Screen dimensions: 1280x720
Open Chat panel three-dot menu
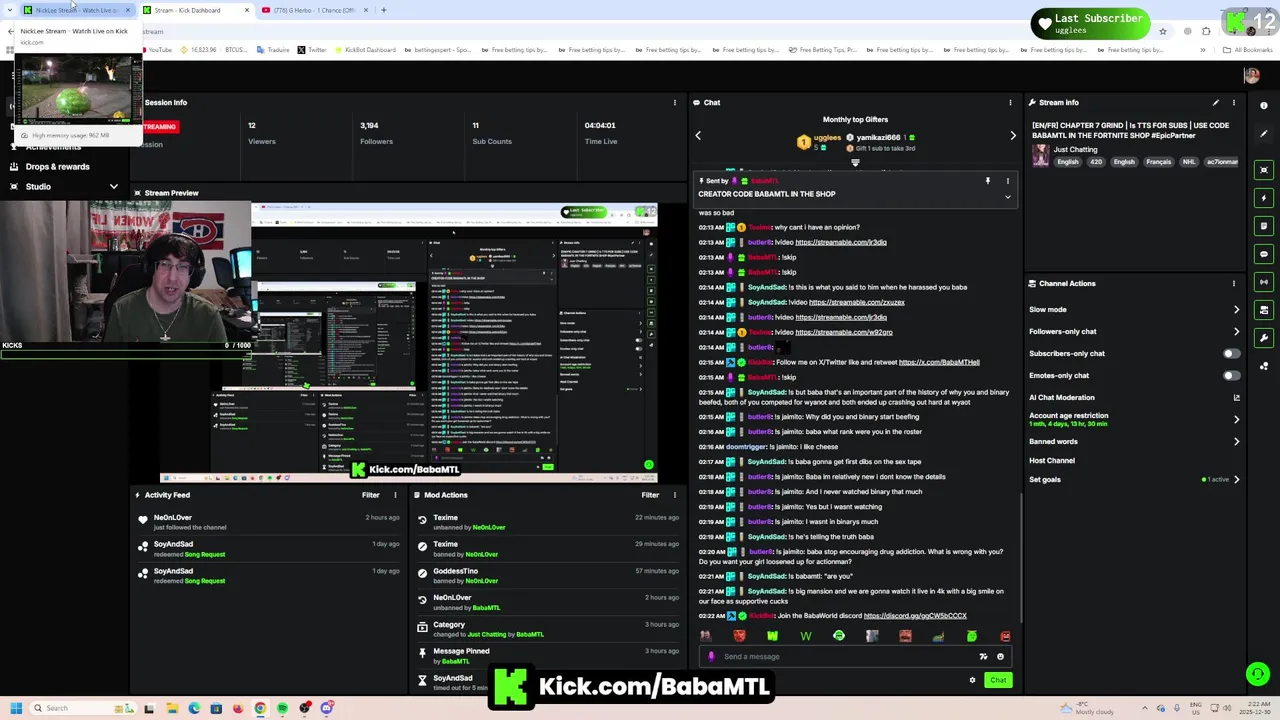point(1010,102)
